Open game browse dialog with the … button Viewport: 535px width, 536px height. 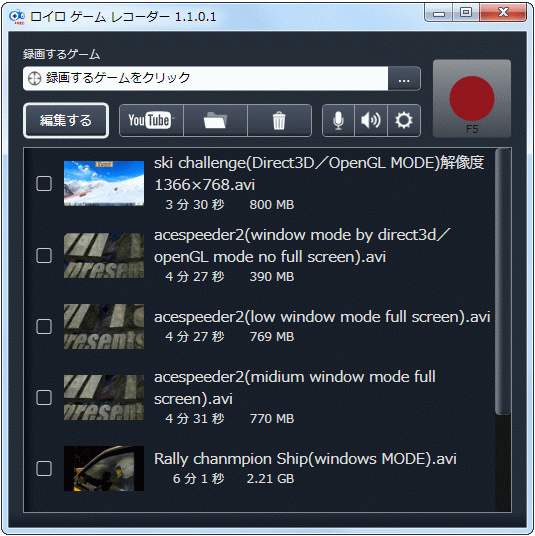coord(404,79)
